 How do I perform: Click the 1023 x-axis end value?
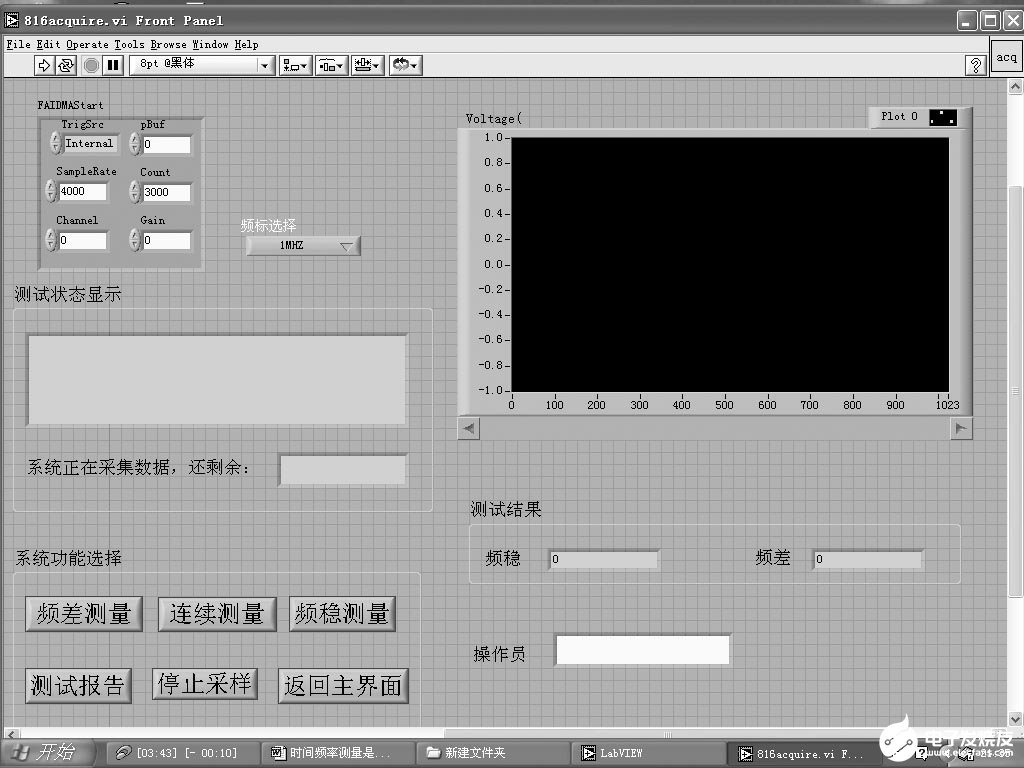tap(948, 405)
